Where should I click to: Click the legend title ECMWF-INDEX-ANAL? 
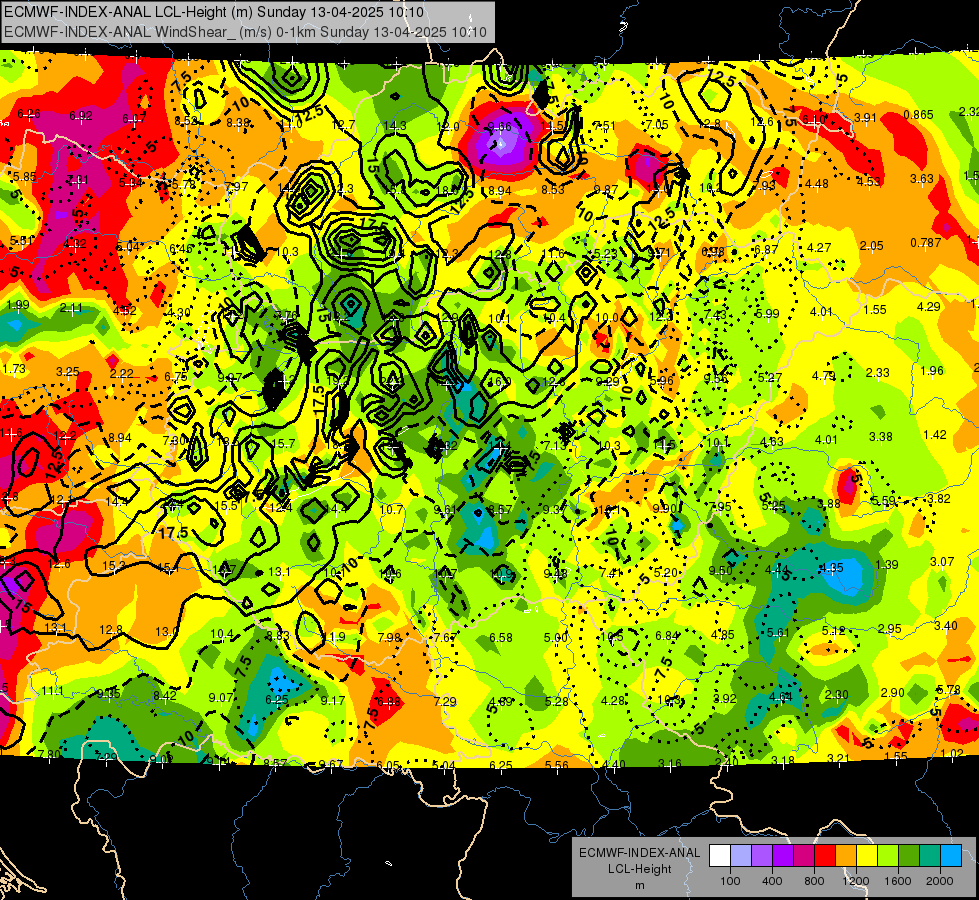click(x=639, y=853)
